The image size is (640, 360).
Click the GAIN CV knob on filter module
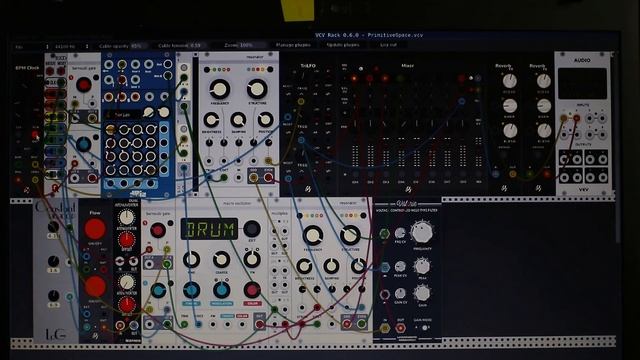coord(400,293)
